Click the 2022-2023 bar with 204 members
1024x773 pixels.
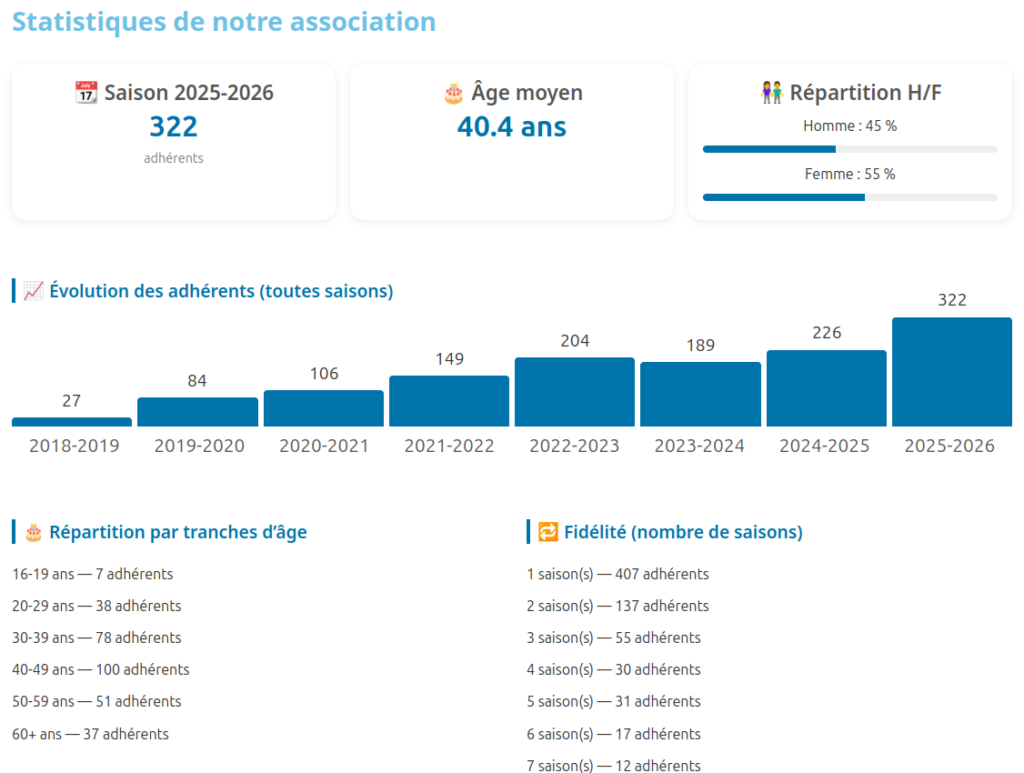coord(574,392)
